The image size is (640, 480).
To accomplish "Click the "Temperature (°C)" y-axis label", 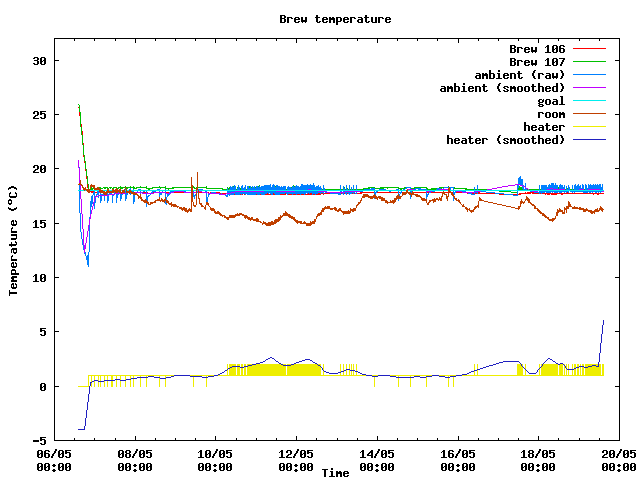I will pos(14,238).
